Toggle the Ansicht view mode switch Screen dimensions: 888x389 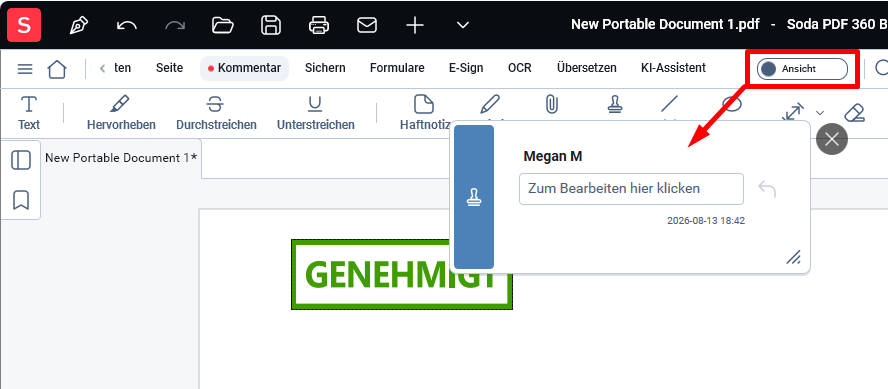tap(802, 69)
